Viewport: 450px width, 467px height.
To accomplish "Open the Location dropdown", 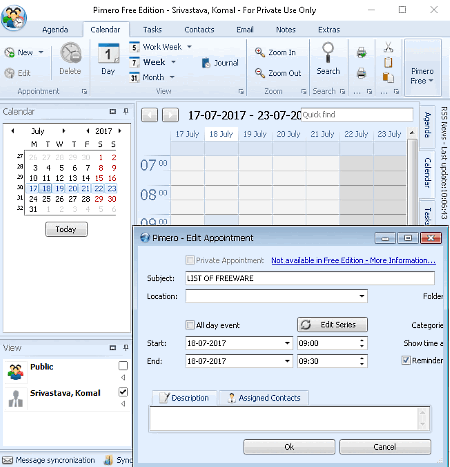I will click(x=362, y=296).
